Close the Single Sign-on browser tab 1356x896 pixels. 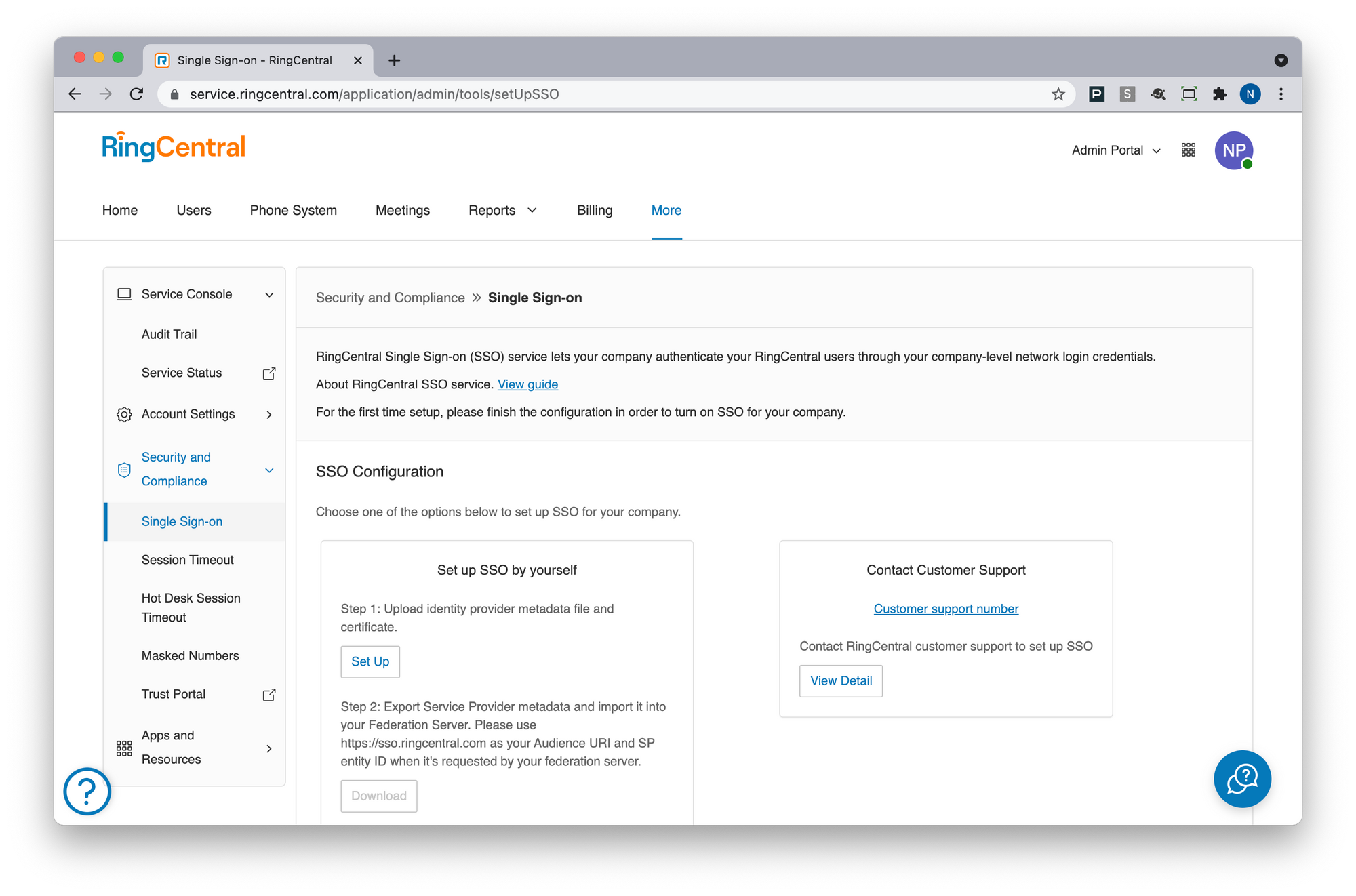click(358, 60)
